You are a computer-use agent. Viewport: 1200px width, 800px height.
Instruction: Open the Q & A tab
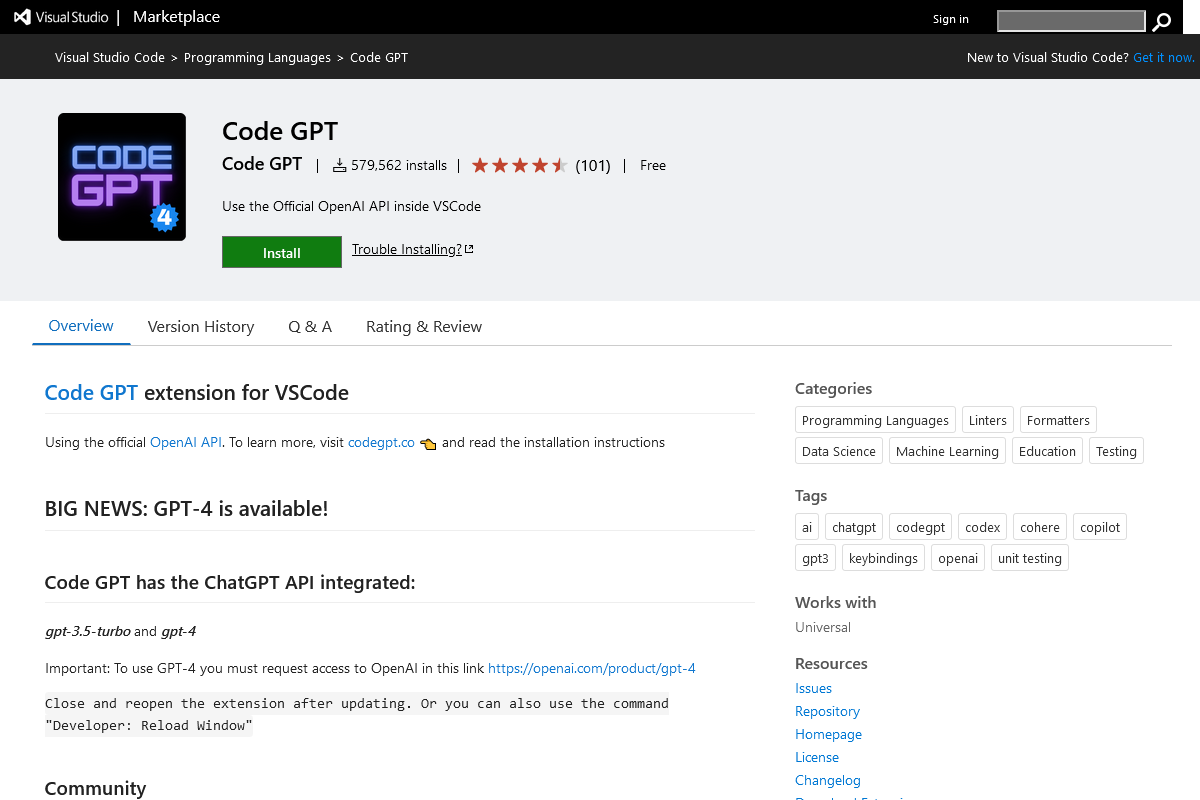point(310,326)
